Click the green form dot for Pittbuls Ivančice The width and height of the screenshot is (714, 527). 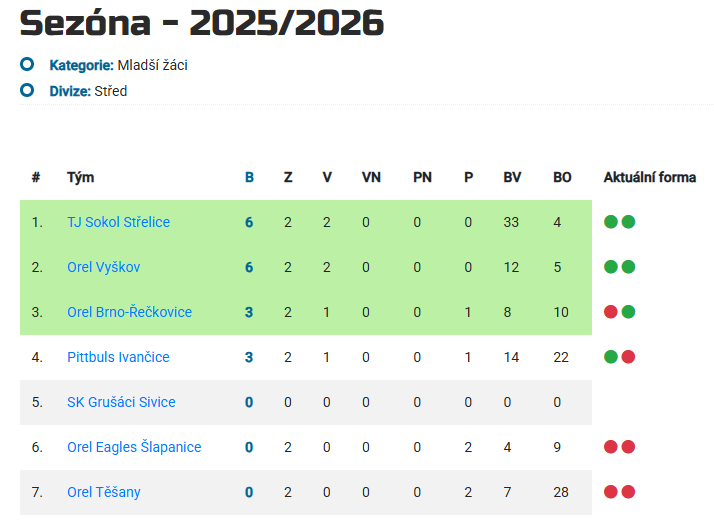point(611,357)
